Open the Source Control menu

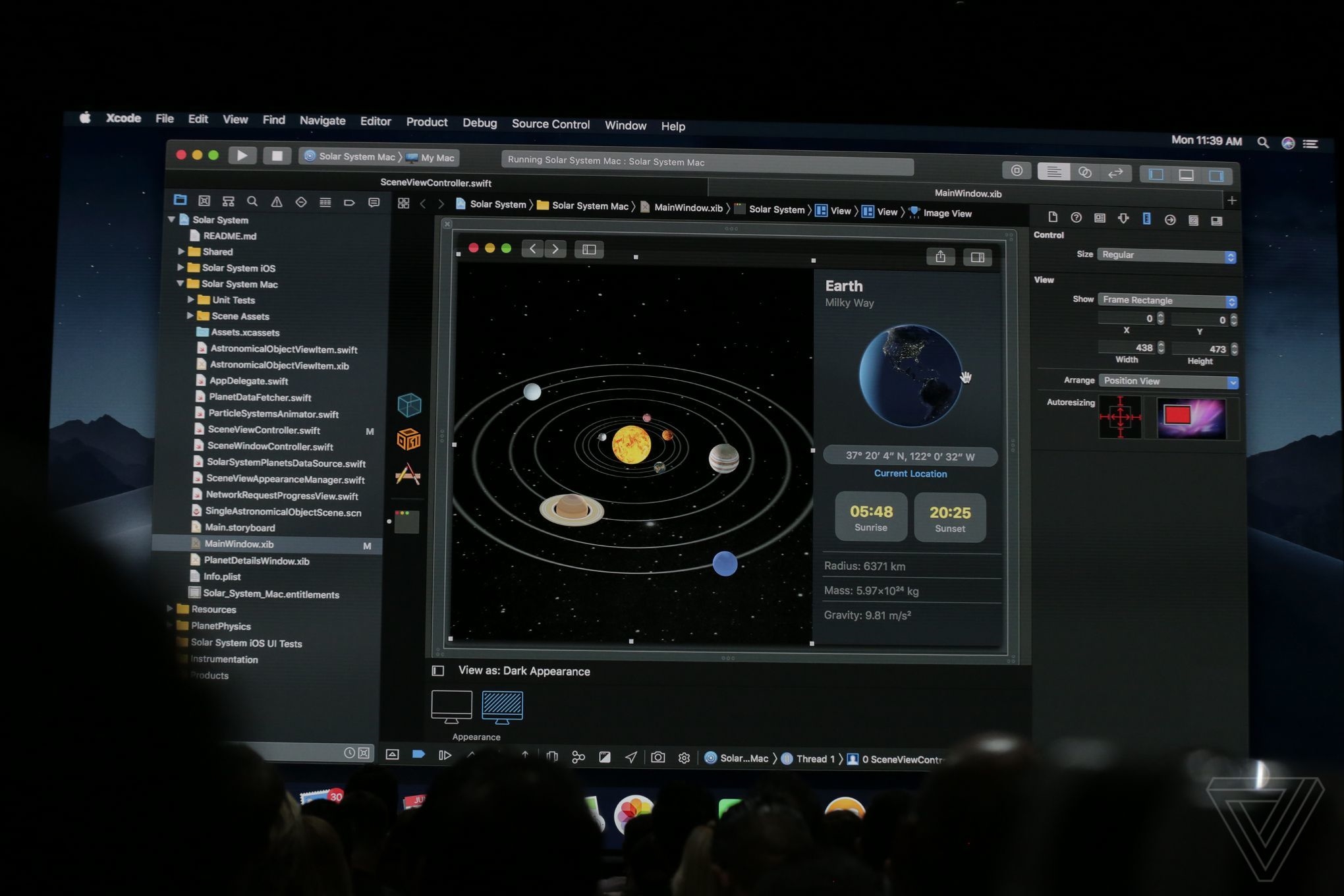click(x=550, y=124)
